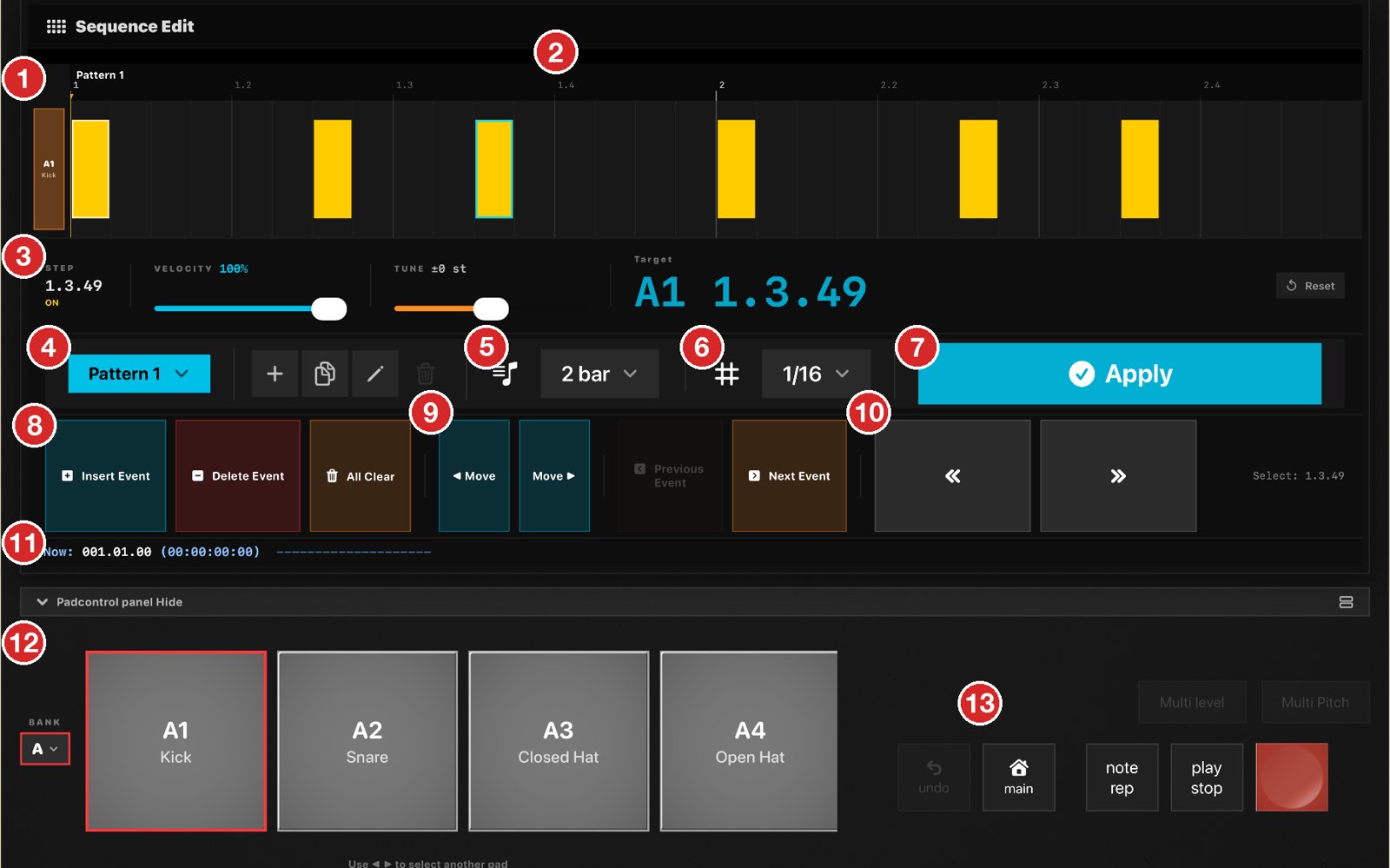Duplicate pattern with the copy icon
1390x868 pixels.
click(x=325, y=374)
